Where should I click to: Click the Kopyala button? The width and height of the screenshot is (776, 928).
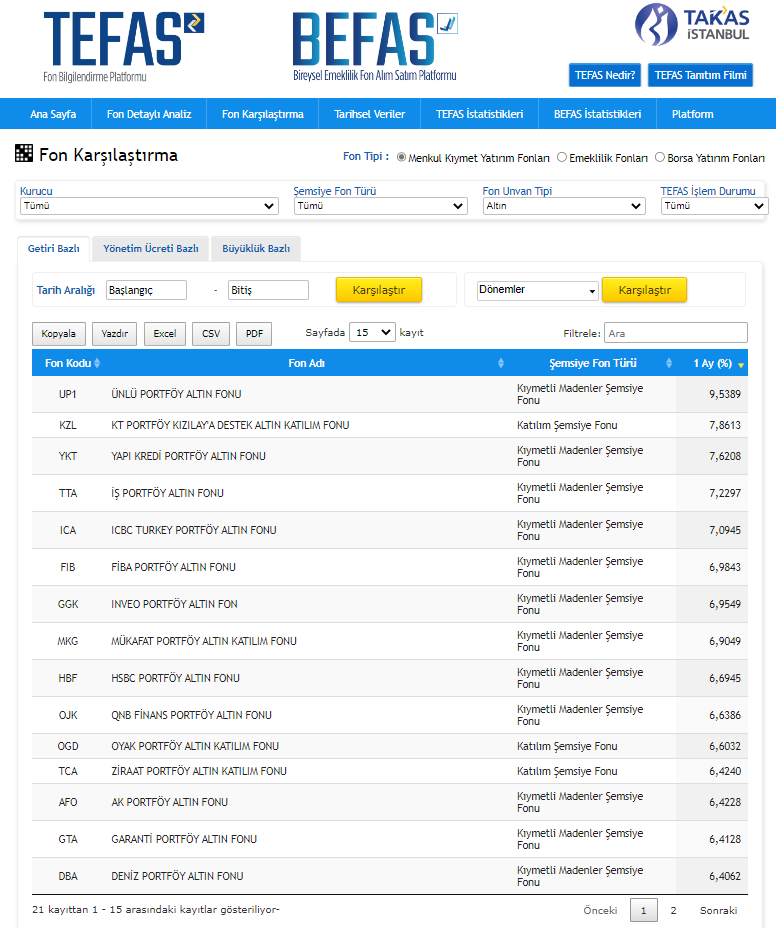click(x=59, y=334)
